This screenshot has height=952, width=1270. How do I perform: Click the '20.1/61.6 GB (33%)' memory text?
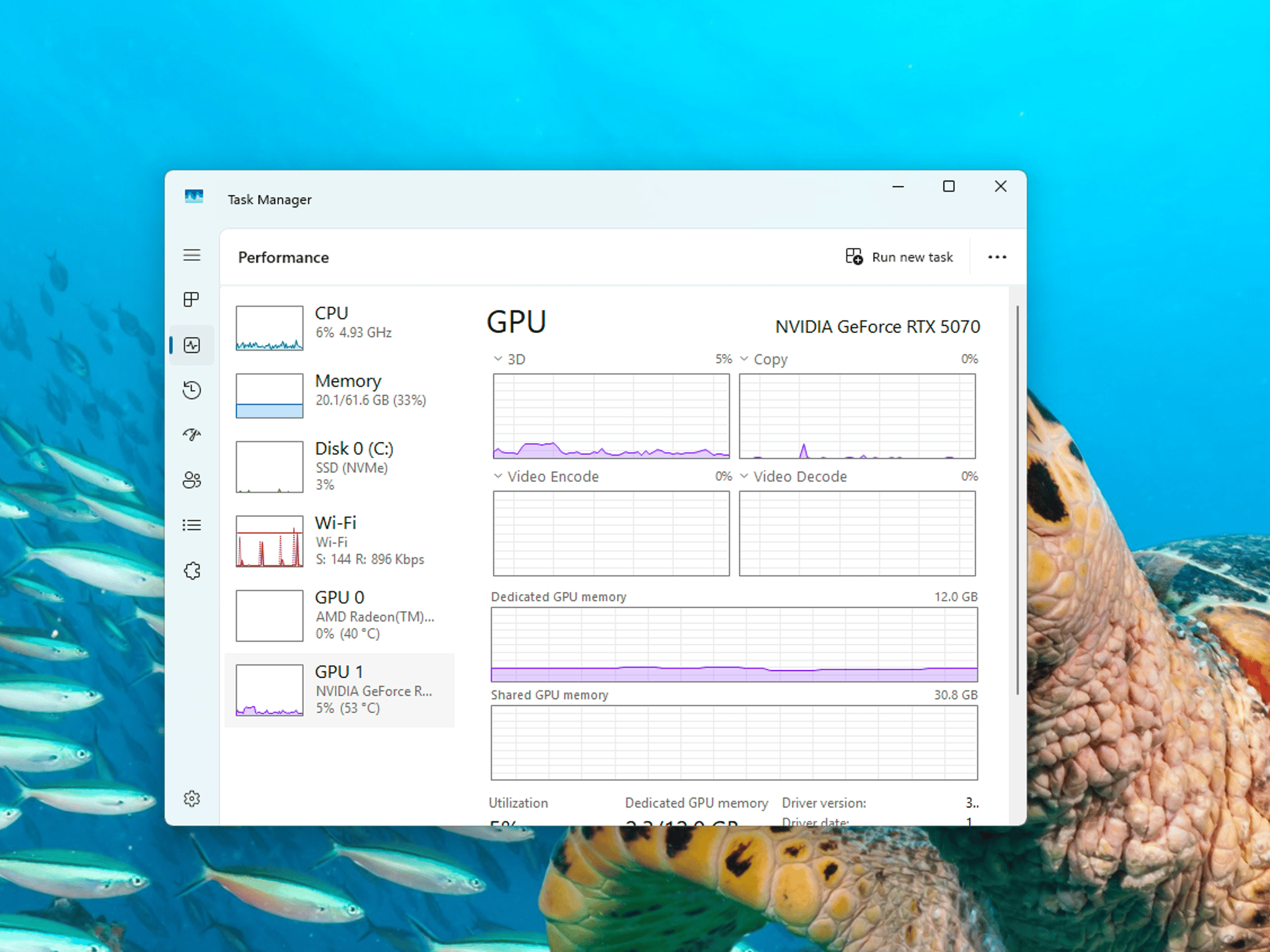point(371,400)
